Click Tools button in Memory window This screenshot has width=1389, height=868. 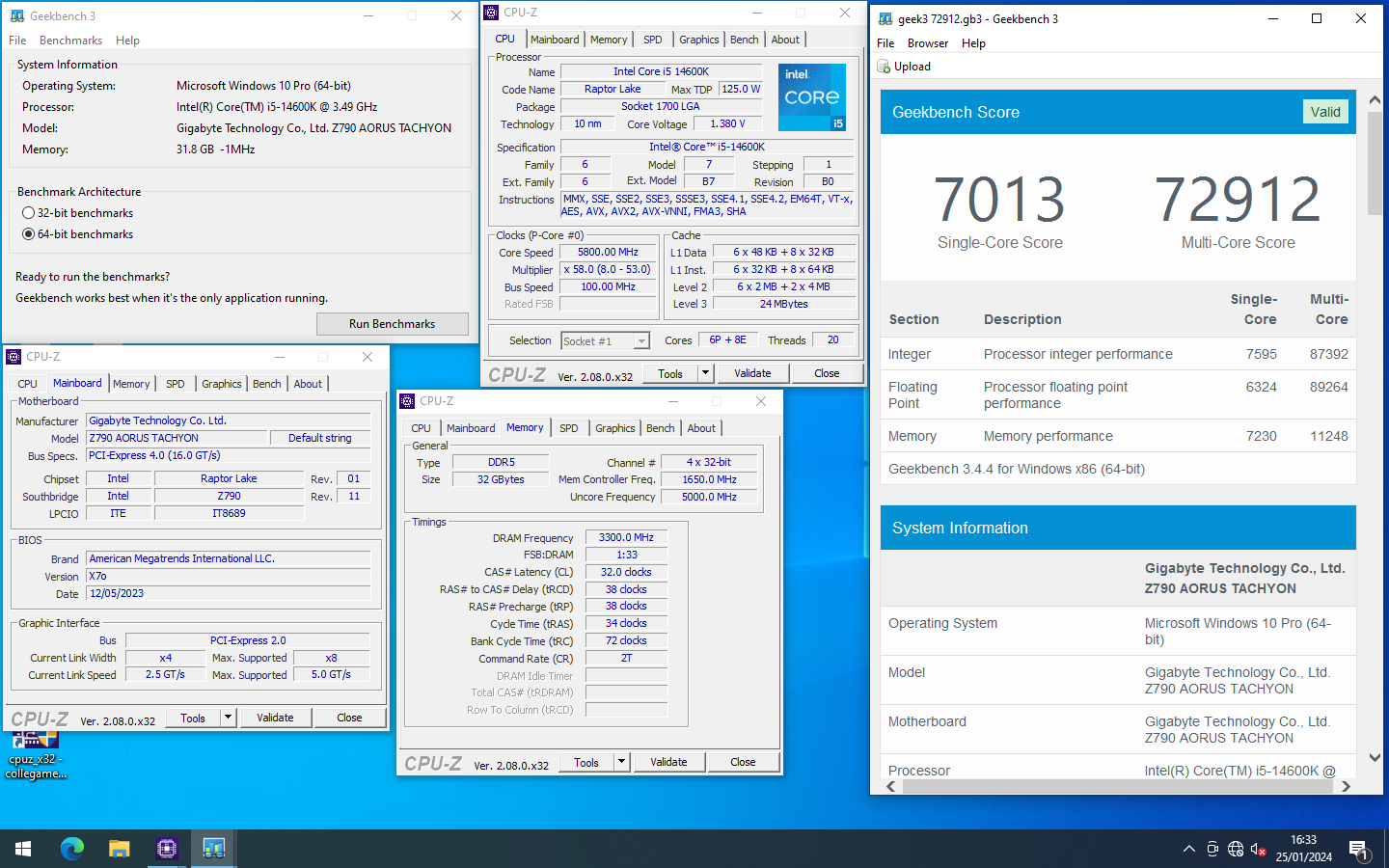click(586, 762)
